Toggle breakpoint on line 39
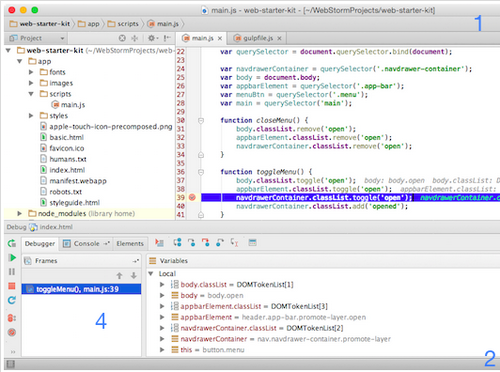The width and height of the screenshot is (500, 372). [192, 198]
